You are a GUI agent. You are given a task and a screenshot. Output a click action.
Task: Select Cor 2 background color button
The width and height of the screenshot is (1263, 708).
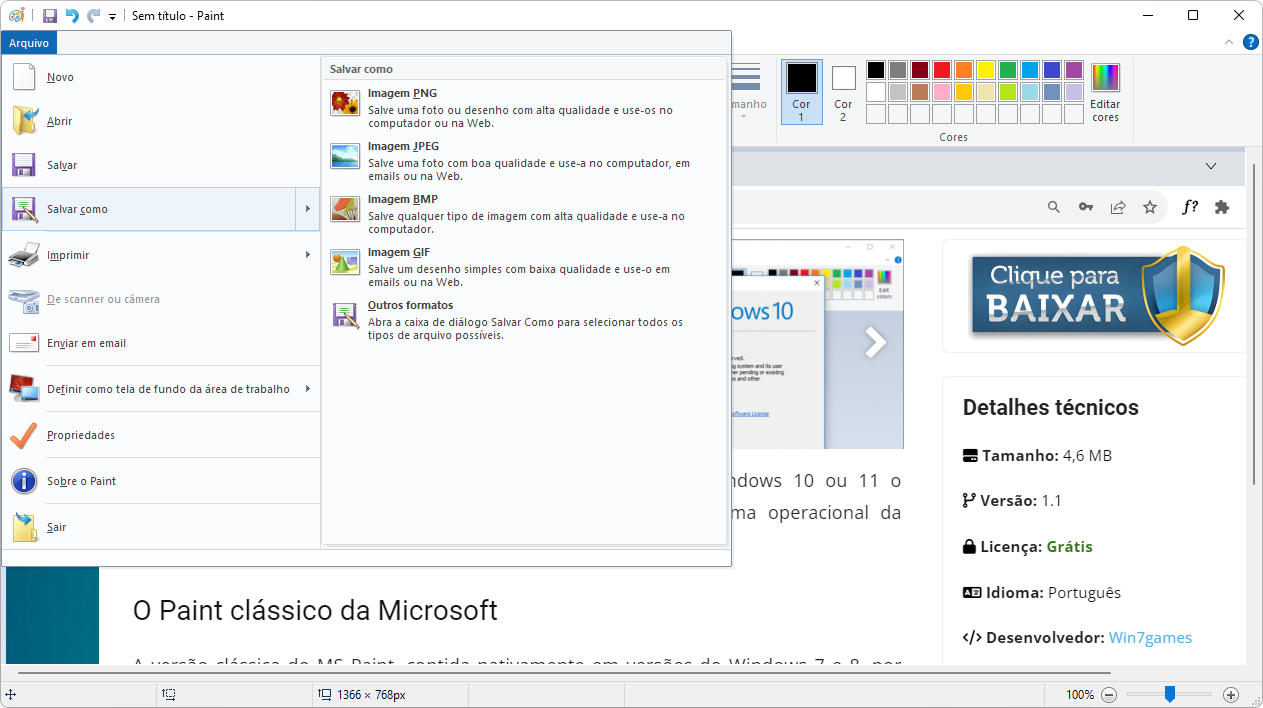[844, 91]
